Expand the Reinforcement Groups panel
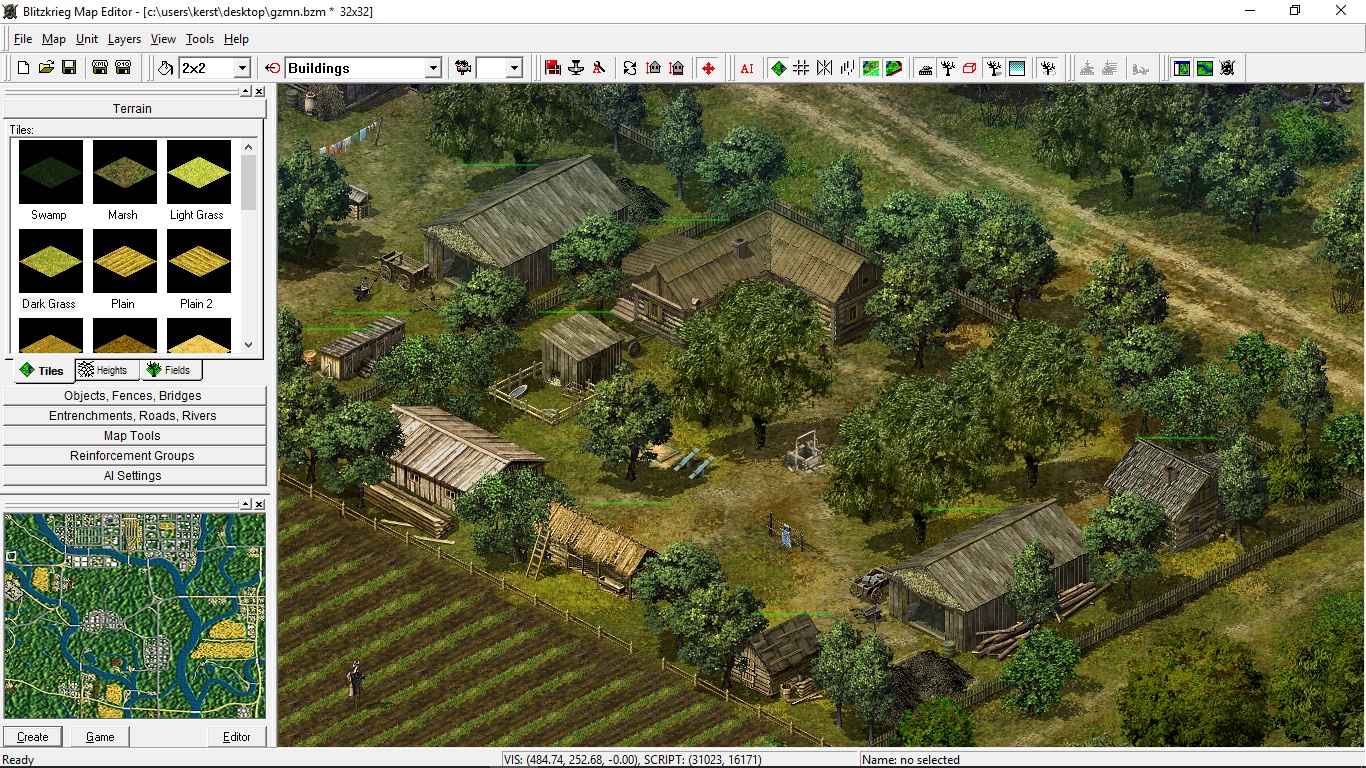1366x768 pixels. tap(135, 456)
